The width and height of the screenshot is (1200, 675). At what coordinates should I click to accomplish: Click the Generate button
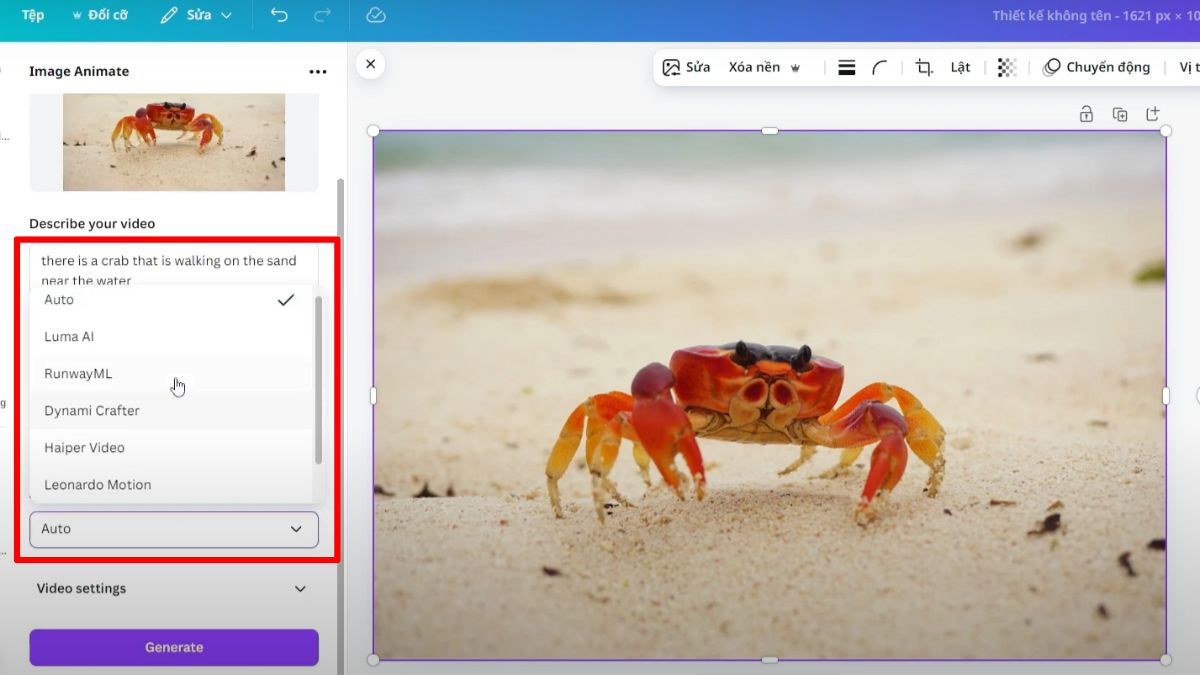coord(173,647)
